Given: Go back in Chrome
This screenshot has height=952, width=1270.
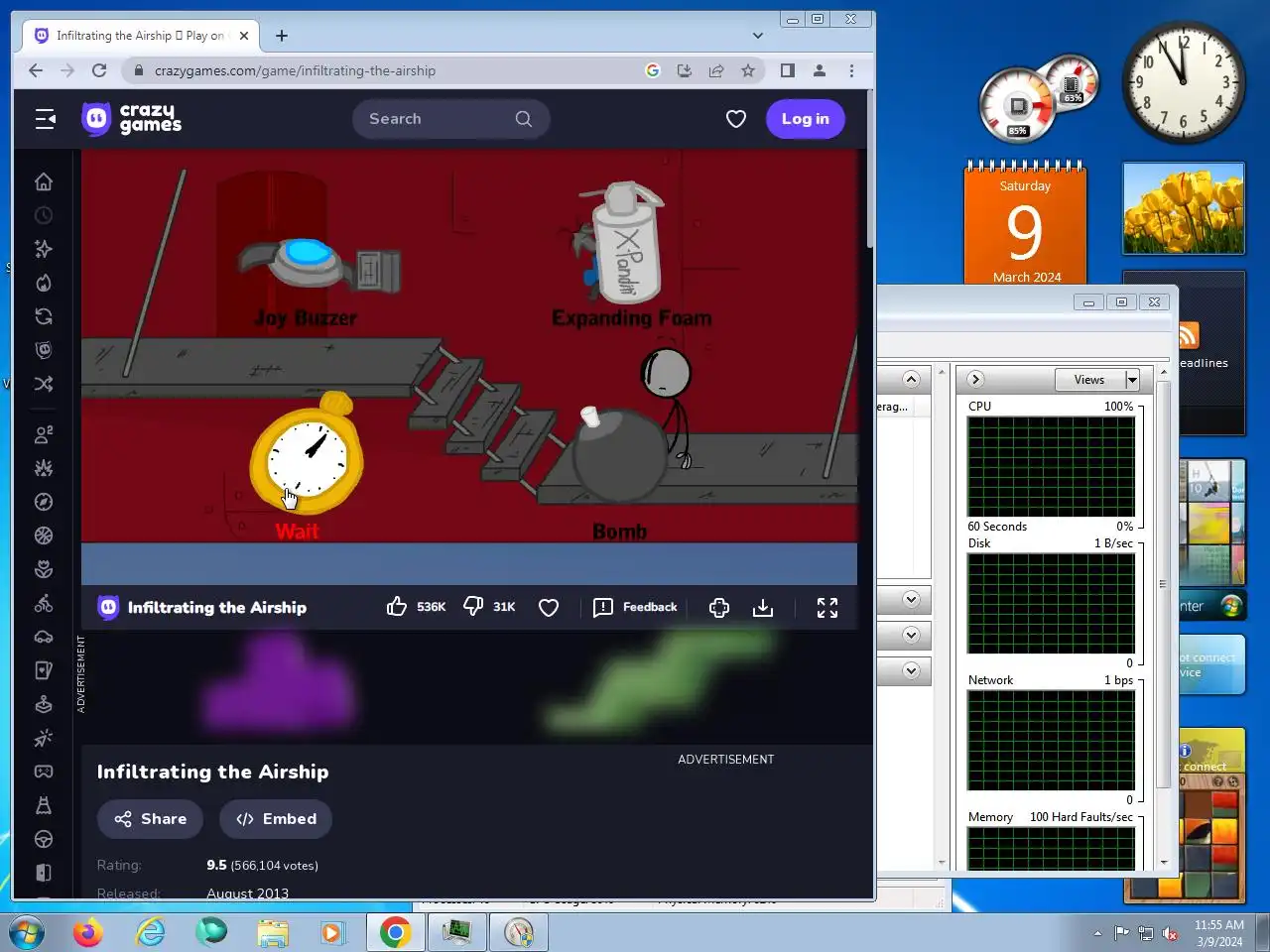Looking at the screenshot, I should tap(36, 70).
